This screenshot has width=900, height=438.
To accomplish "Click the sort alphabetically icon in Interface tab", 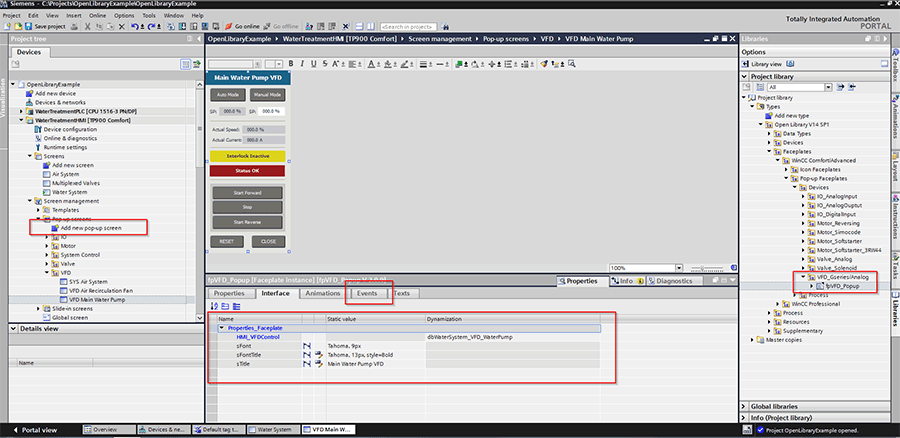I will [x=215, y=307].
